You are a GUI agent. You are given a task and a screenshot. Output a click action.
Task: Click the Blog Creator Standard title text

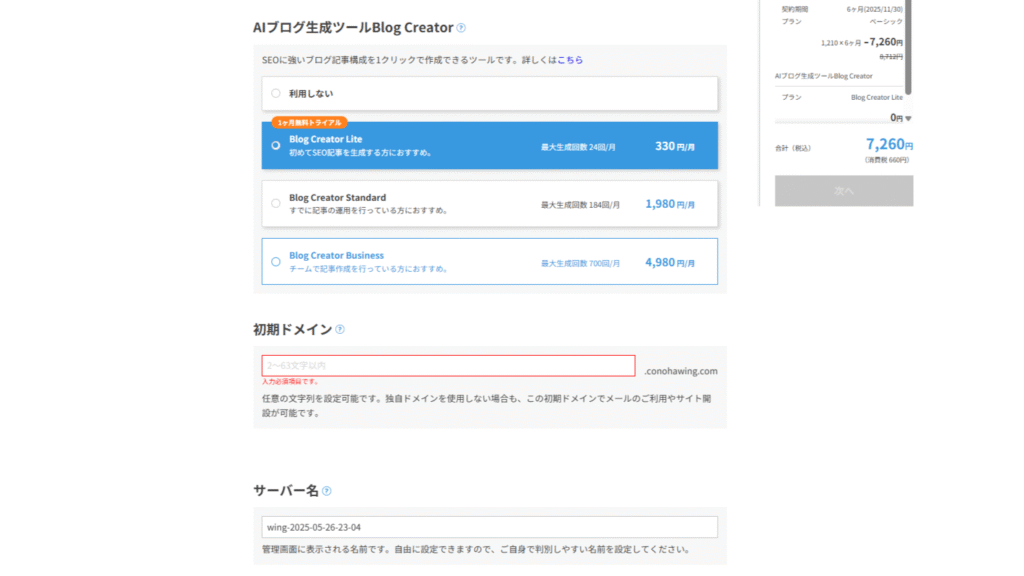pyautogui.click(x=338, y=197)
